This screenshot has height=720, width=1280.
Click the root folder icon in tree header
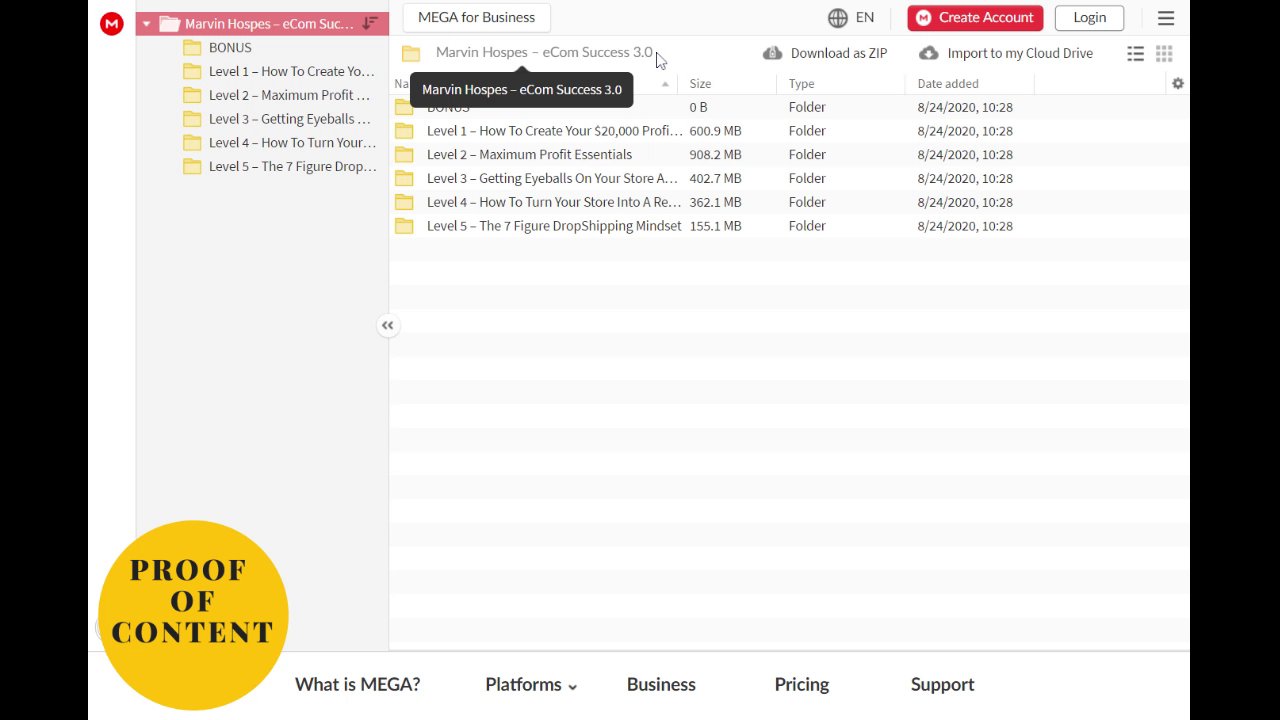169,24
